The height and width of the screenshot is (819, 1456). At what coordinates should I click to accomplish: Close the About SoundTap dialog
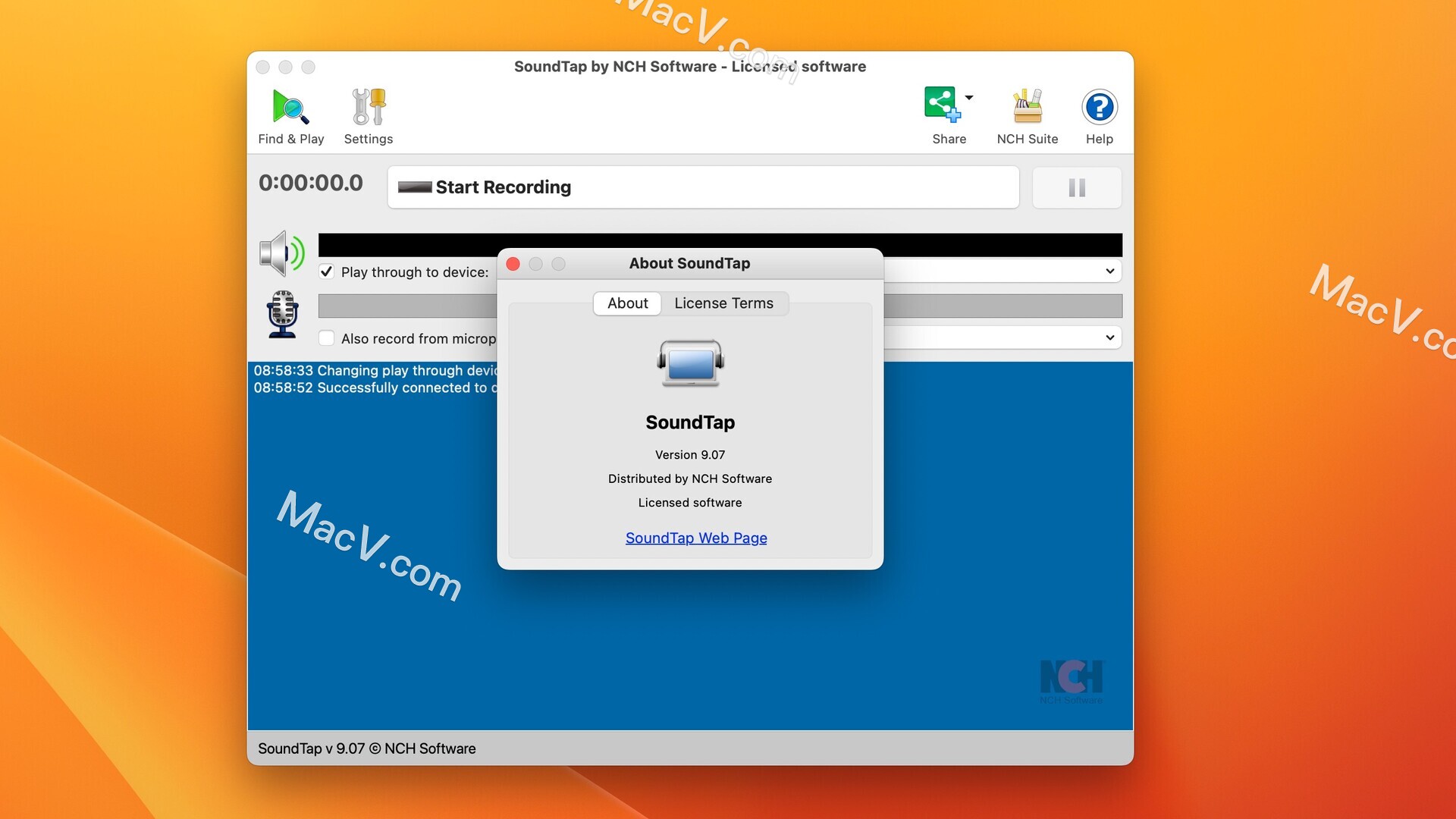(513, 264)
